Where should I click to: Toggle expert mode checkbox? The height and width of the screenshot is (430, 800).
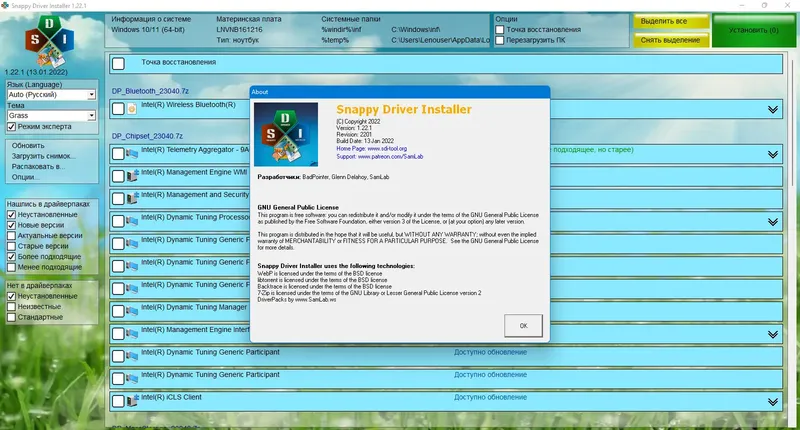11,127
